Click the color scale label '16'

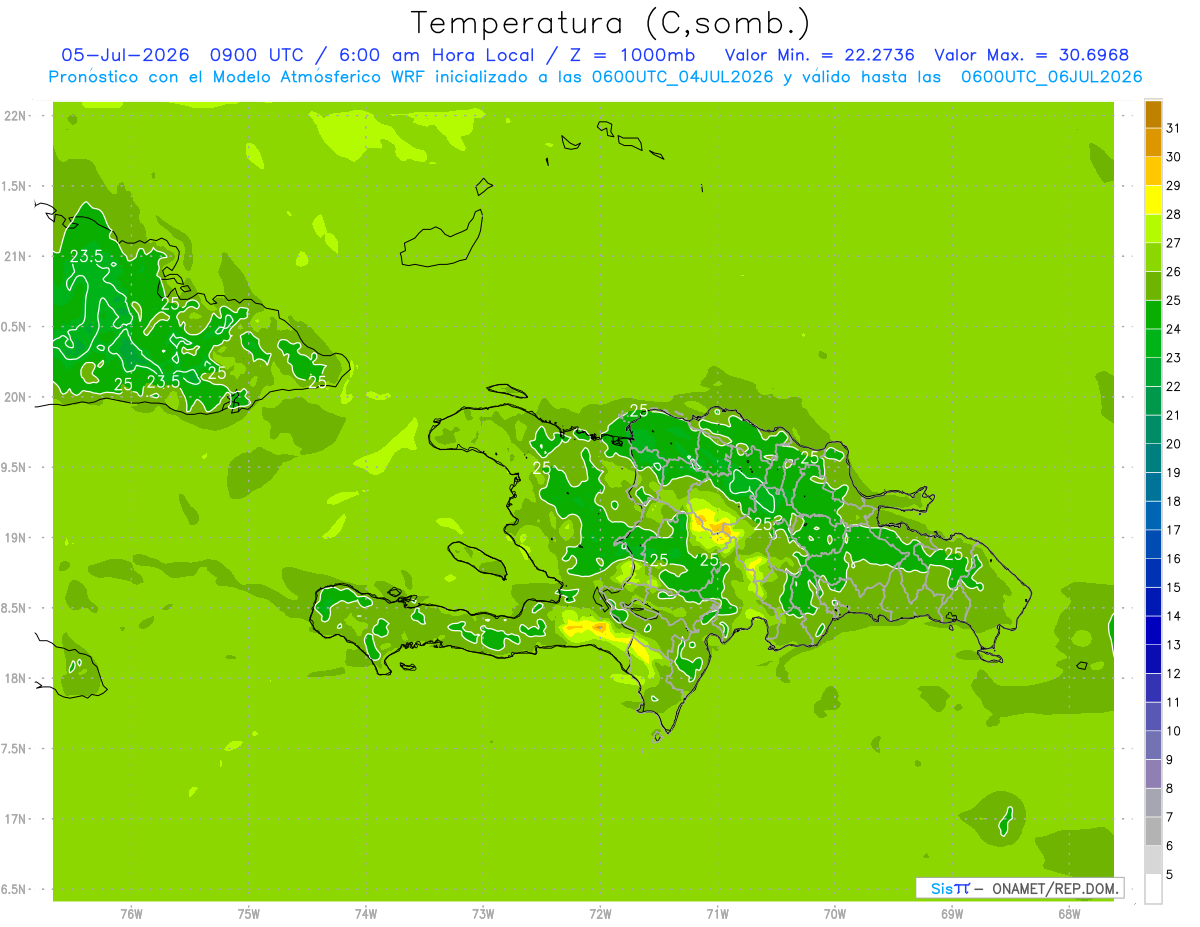[1173, 559]
